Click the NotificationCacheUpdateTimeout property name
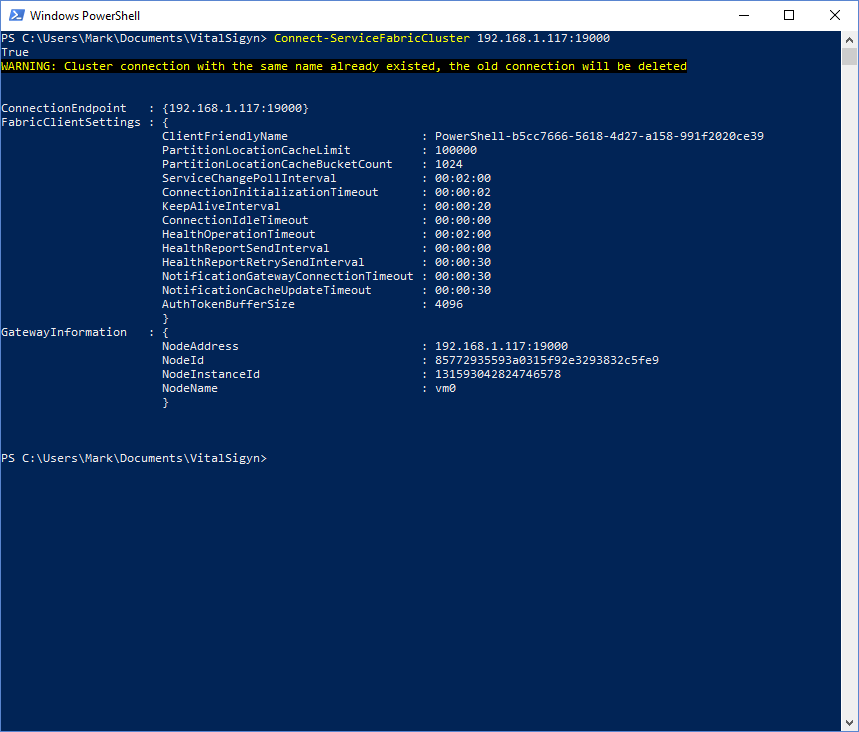859x732 pixels. pyautogui.click(x=266, y=290)
